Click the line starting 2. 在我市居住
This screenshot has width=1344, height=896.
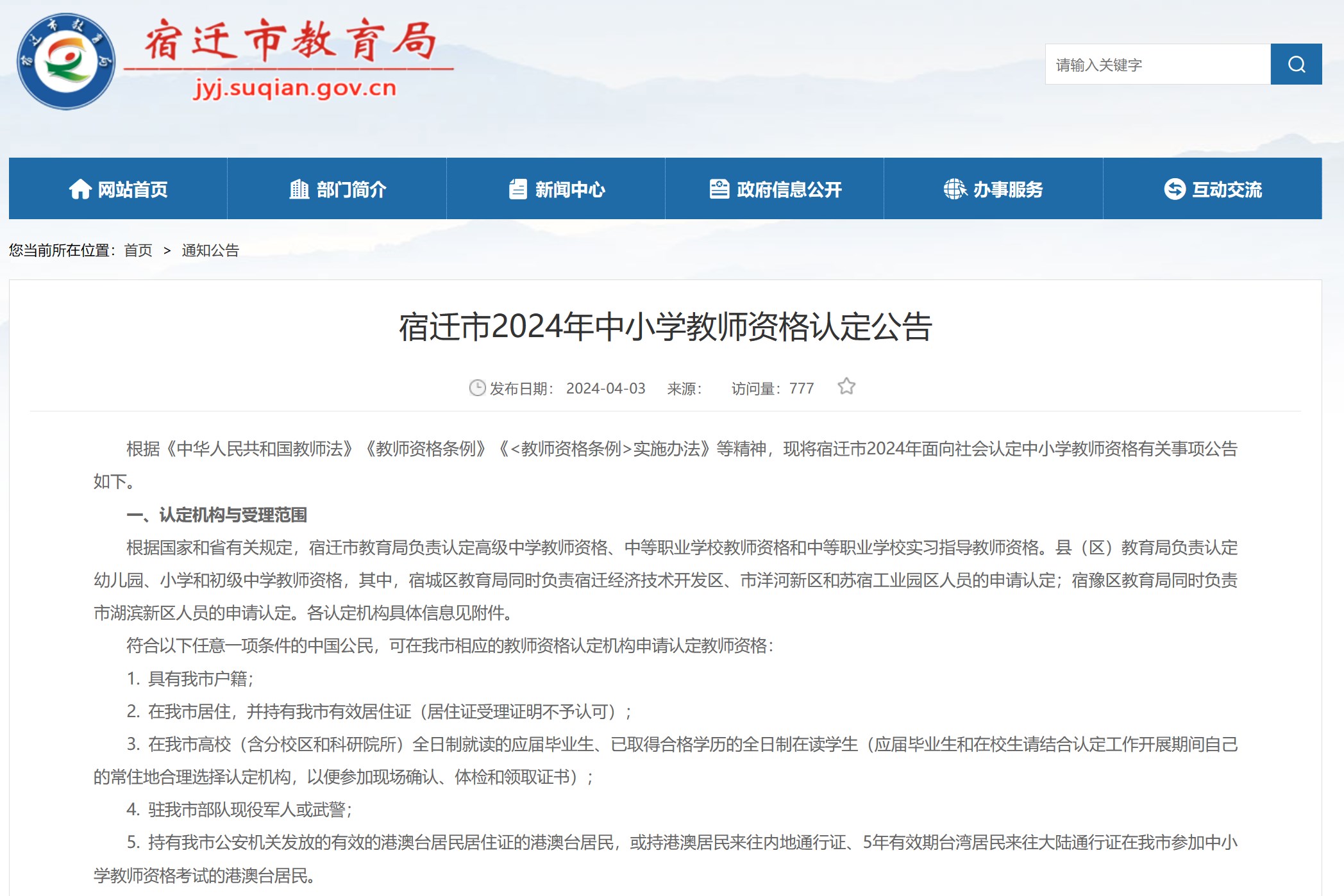[x=380, y=711]
